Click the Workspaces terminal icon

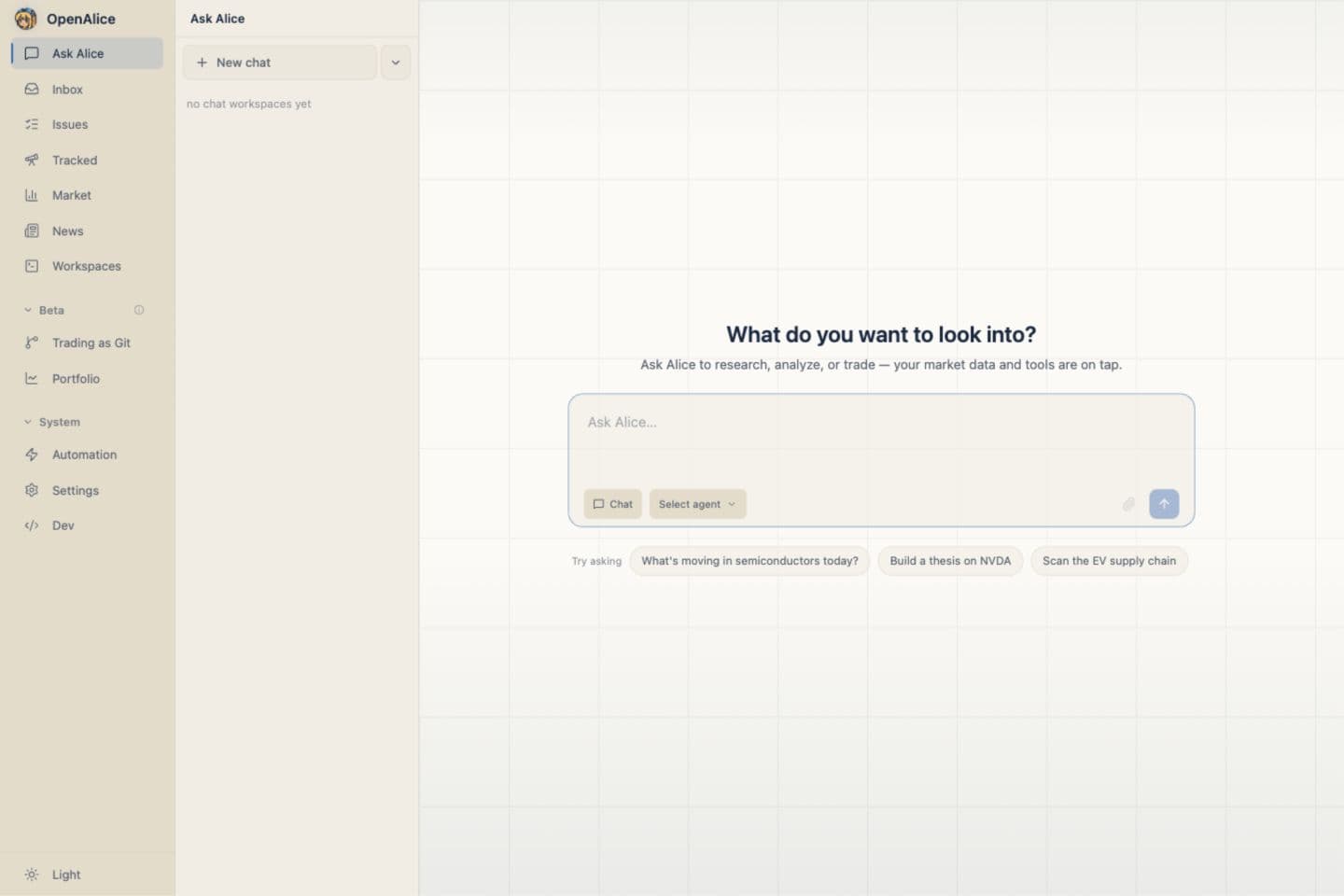click(x=32, y=266)
